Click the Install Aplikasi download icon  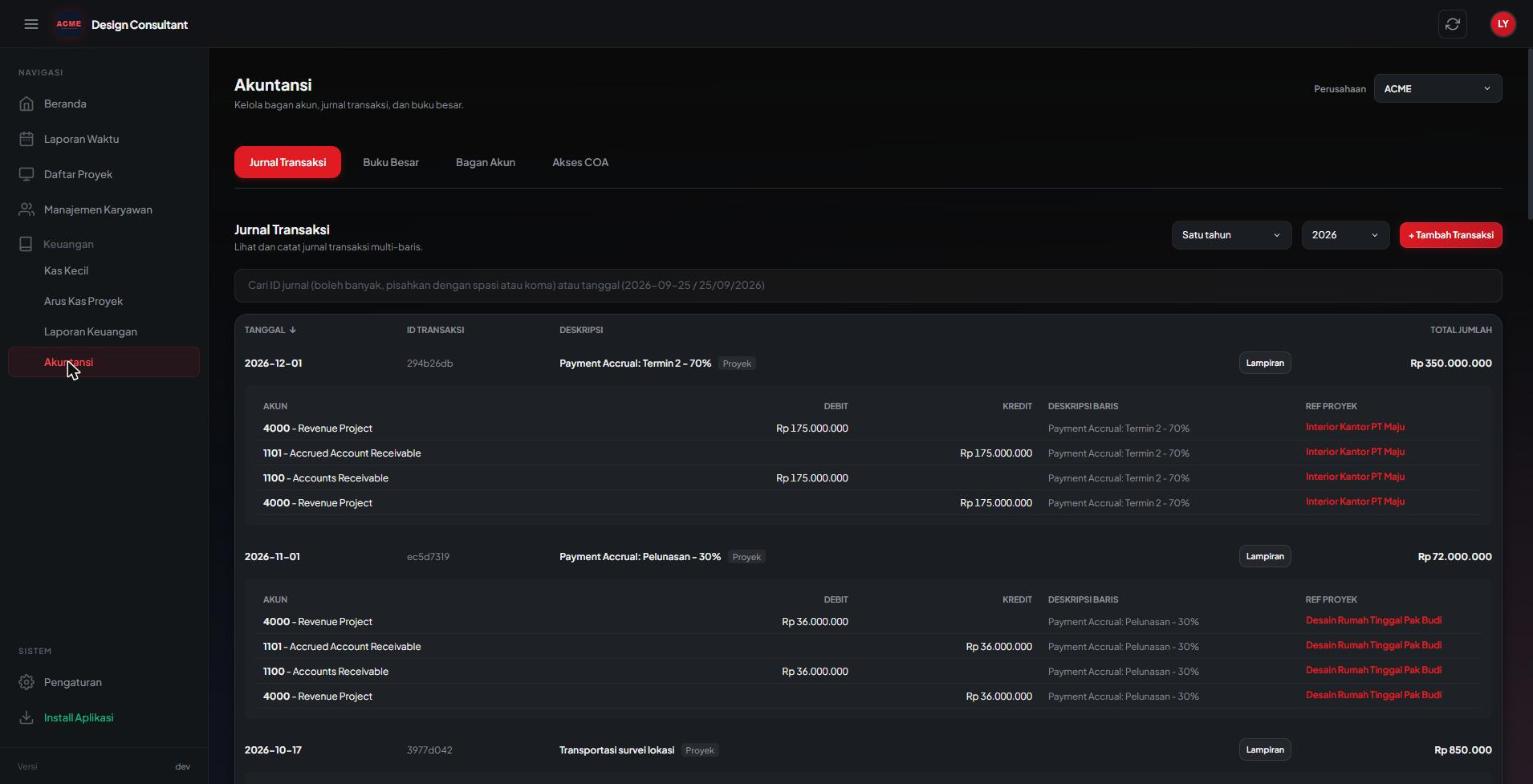(26, 718)
